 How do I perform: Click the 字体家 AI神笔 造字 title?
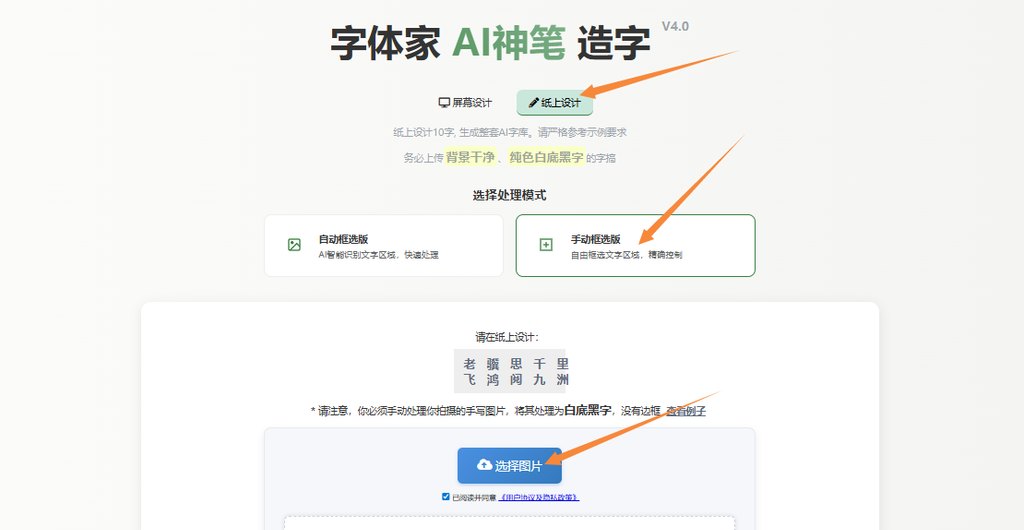tap(490, 44)
